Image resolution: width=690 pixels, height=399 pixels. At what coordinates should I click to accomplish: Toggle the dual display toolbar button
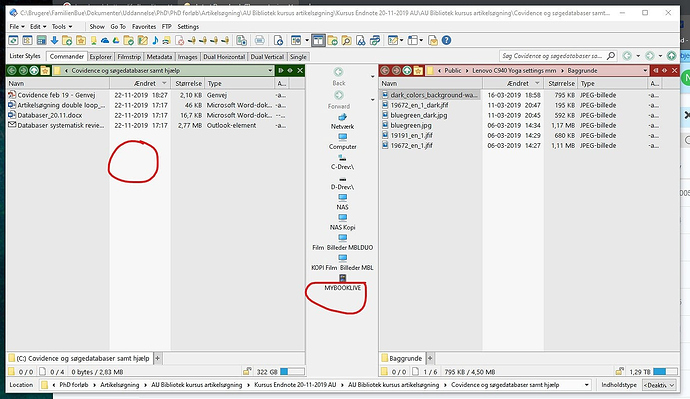point(318,40)
